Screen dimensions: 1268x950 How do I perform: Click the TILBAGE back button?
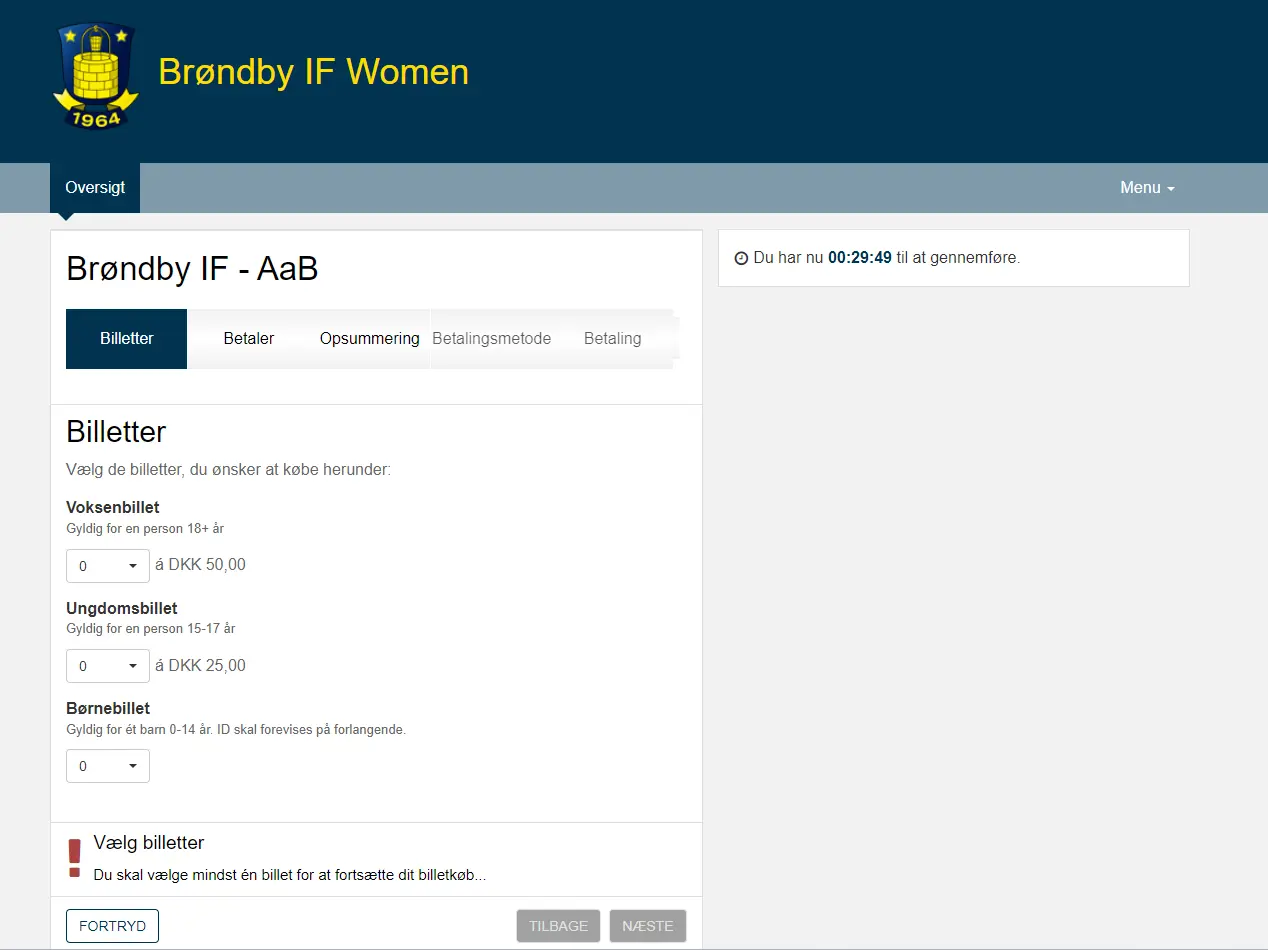pyautogui.click(x=558, y=926)
